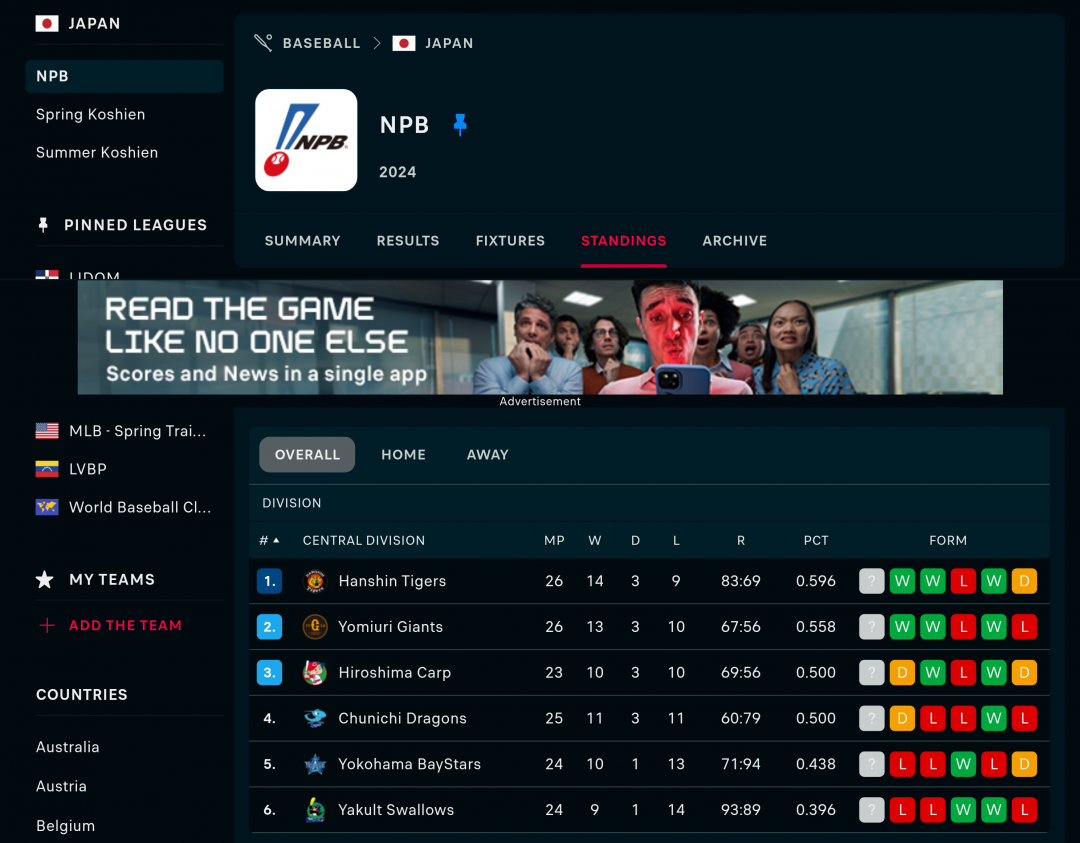Open Belgium in countries list
Viewport: 1080px width, 843px height.
pyautogui.click(x=65, y=825)
